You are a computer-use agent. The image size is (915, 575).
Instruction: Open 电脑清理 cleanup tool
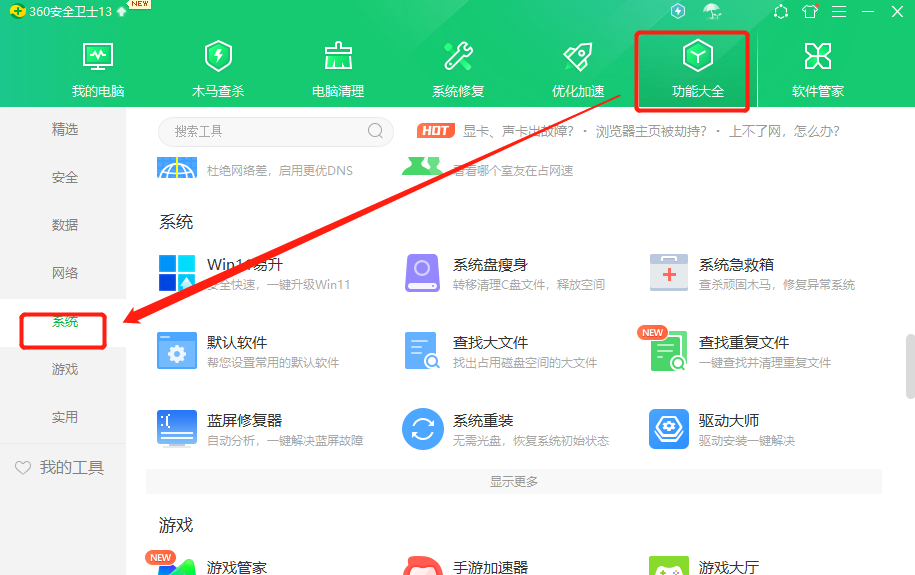click(338, 69)
